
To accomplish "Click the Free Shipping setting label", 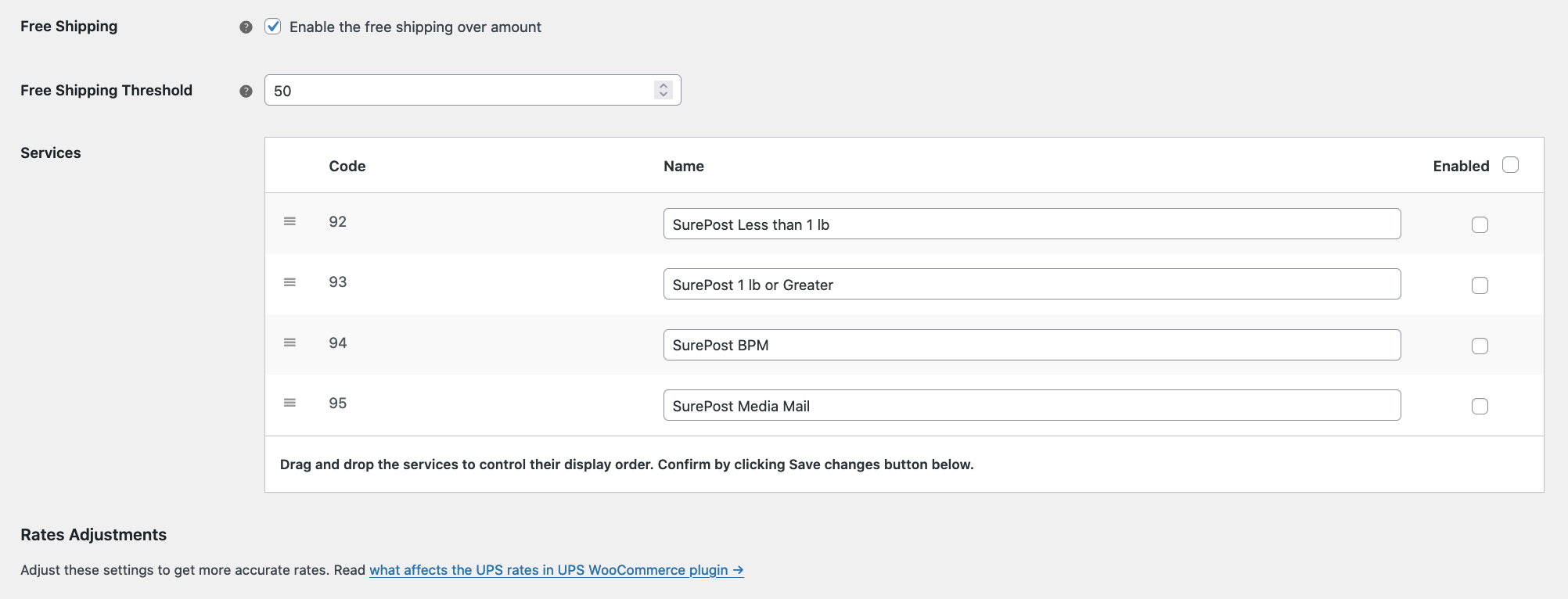I will pyautogui.click(x=69, y=27).
